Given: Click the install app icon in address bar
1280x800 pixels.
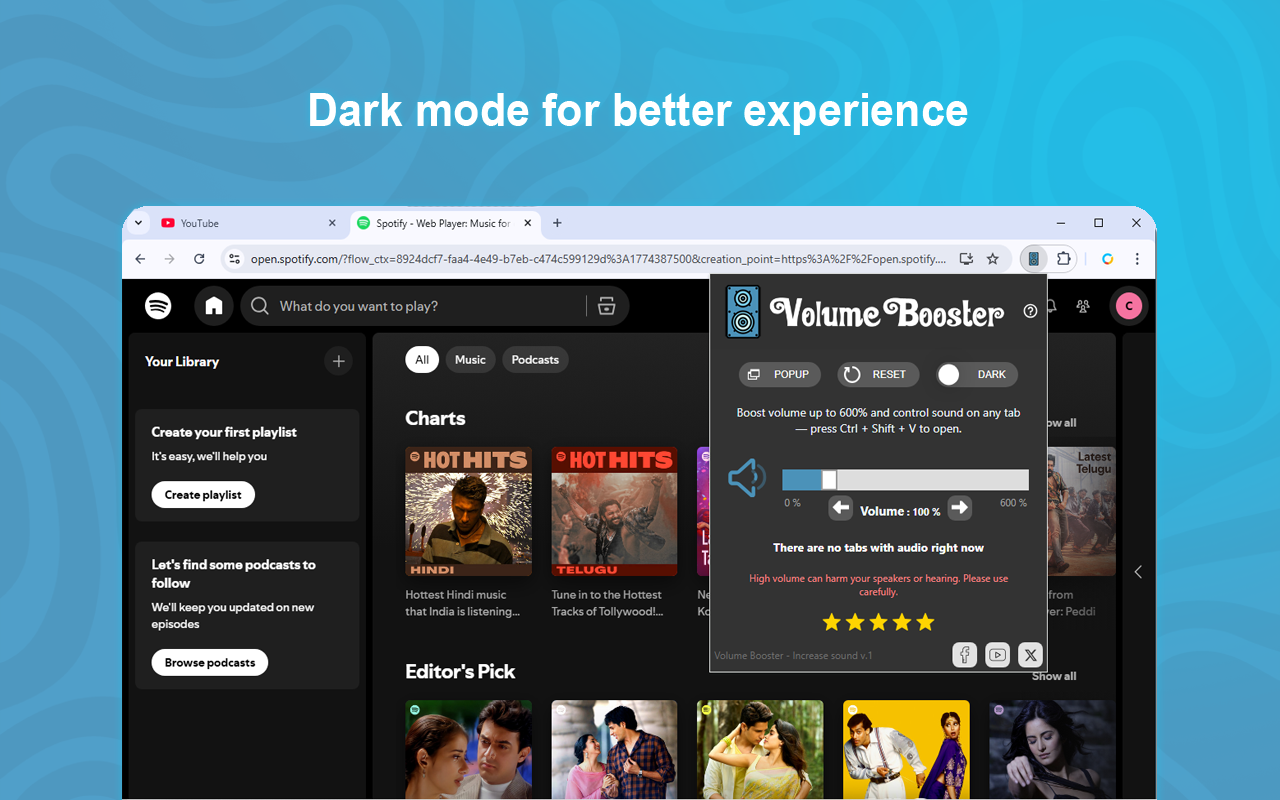Looking at the screenshot, I should pyautogui.click(x=966, y=259).
